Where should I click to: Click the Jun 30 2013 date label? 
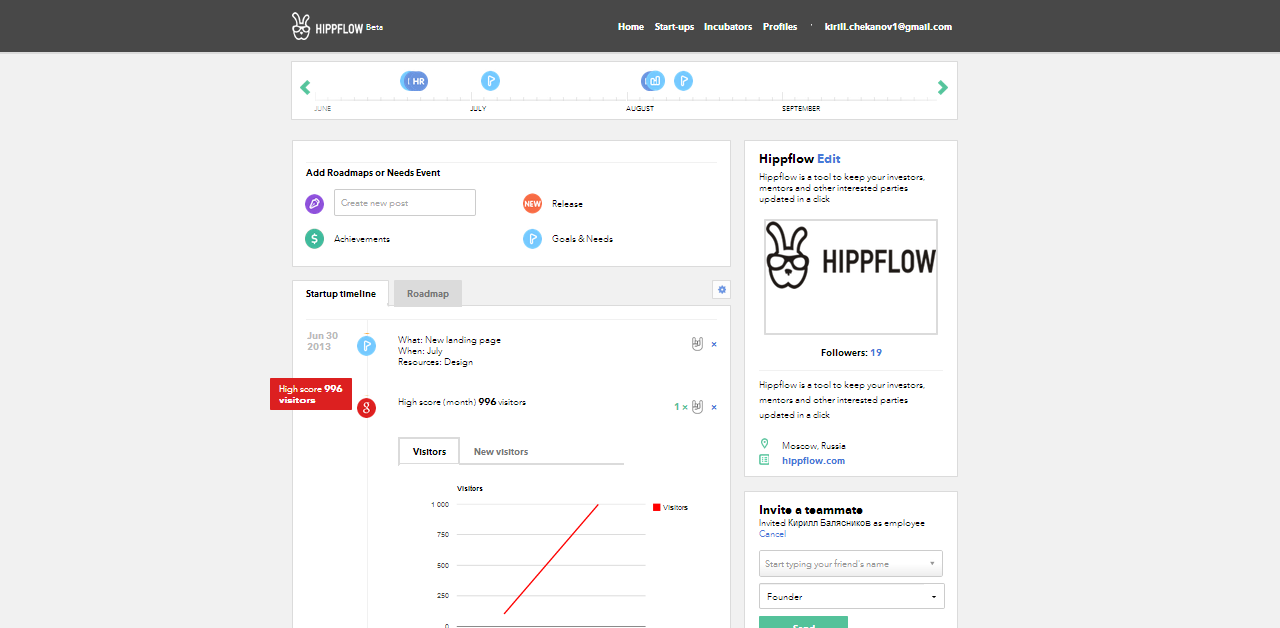pyautogui.click(x=322, y=341)
